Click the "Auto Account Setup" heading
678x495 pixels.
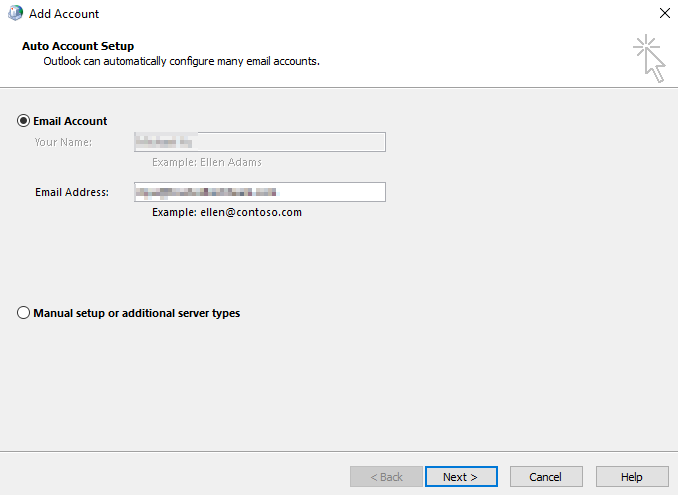[78, 46]
